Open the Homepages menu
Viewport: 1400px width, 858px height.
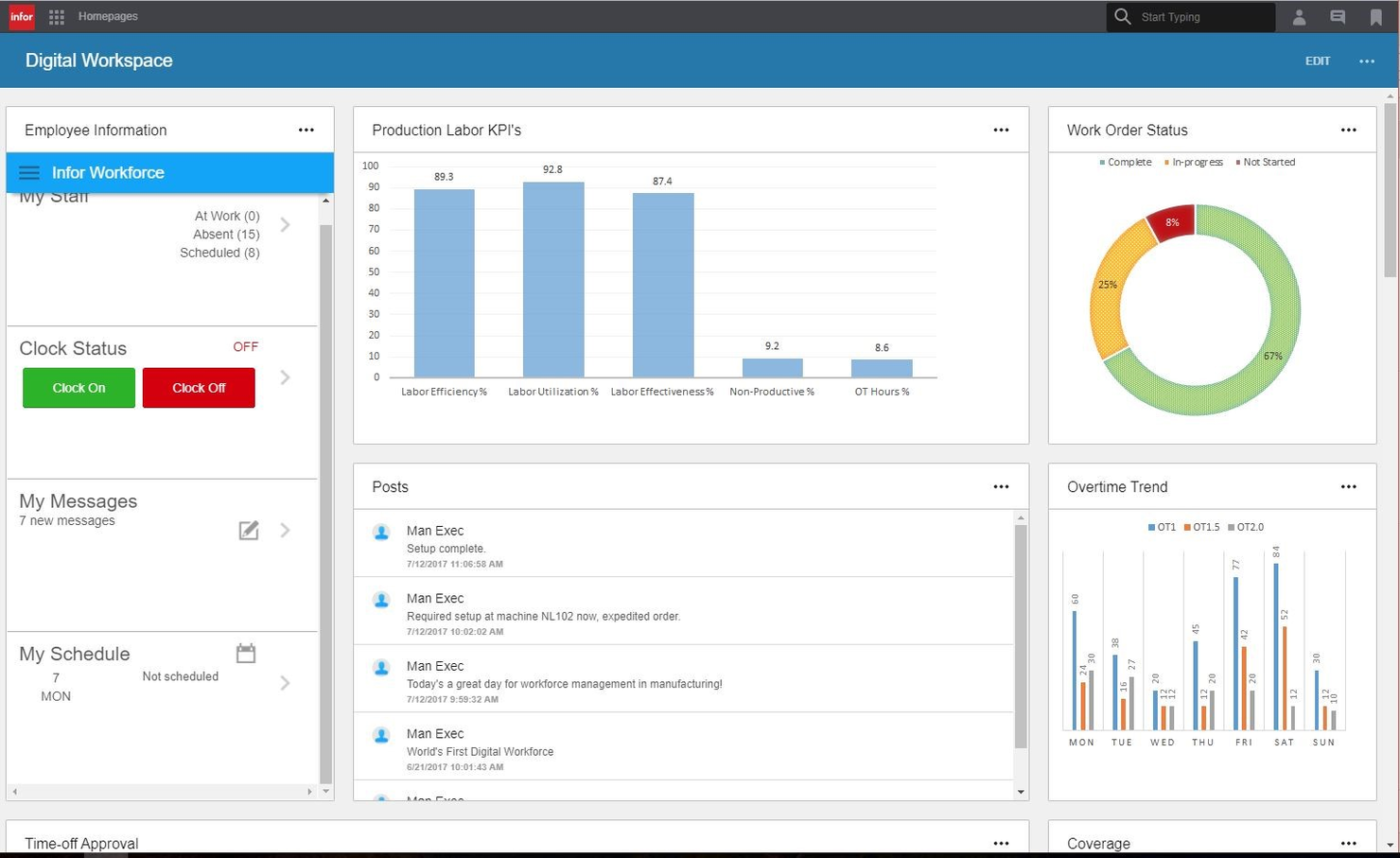tap(107, 16)
